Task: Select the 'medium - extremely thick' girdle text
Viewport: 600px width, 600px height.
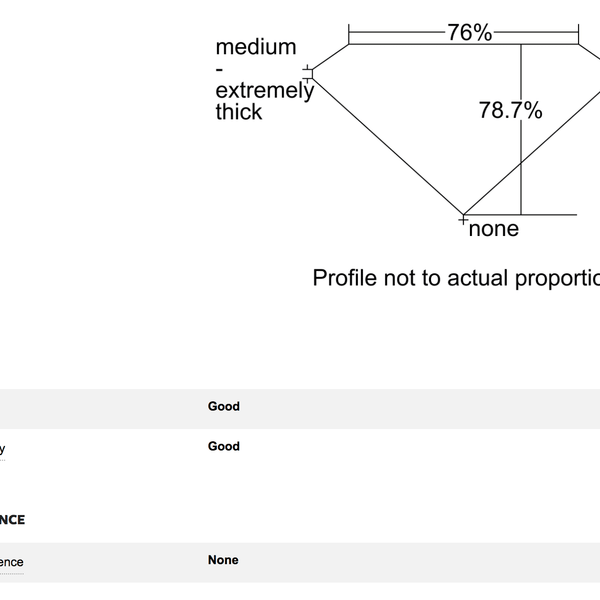Action: 264,80
